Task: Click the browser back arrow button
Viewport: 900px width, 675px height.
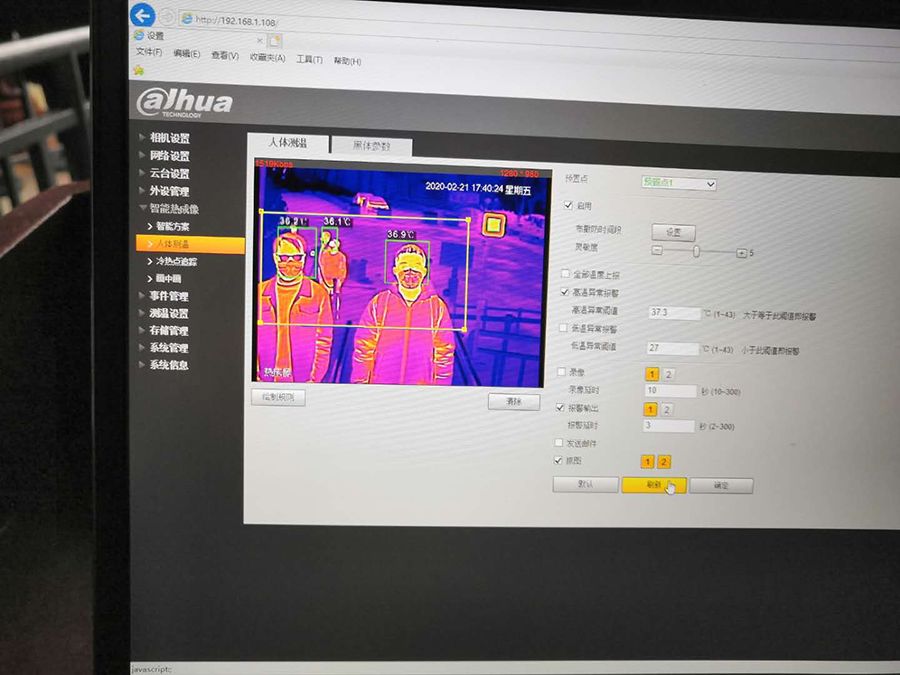Action: (x=142, y=15)
